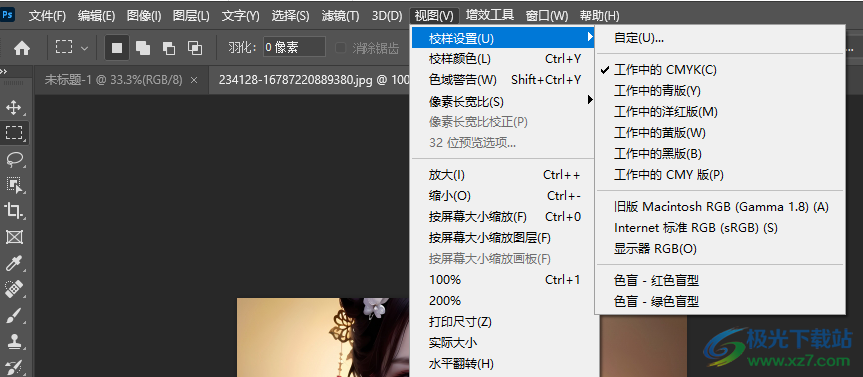The width and height of the screenshot is (863, 377).
Task: Choose the 200% zoom option
Action: pyautogui.click(x=503, y=301)
